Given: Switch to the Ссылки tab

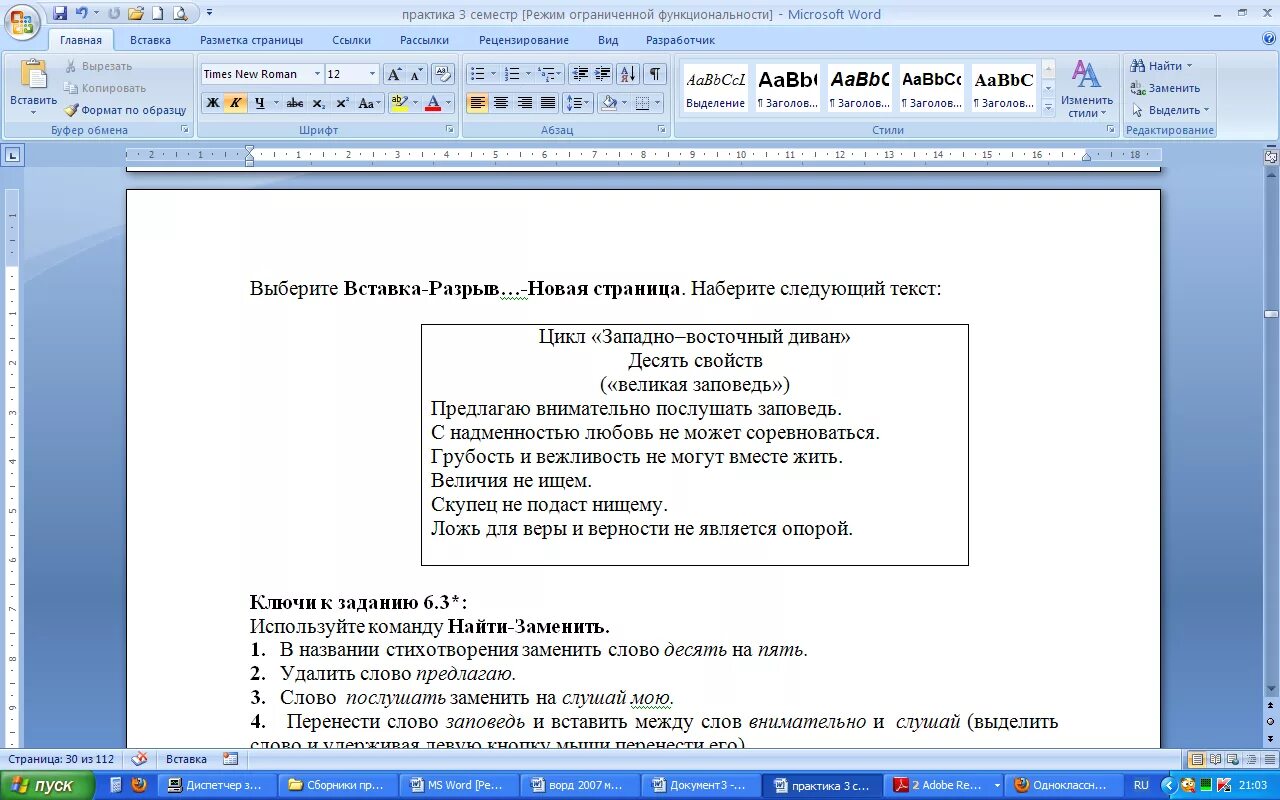Looking at the screenshot, I should (352, 40).
